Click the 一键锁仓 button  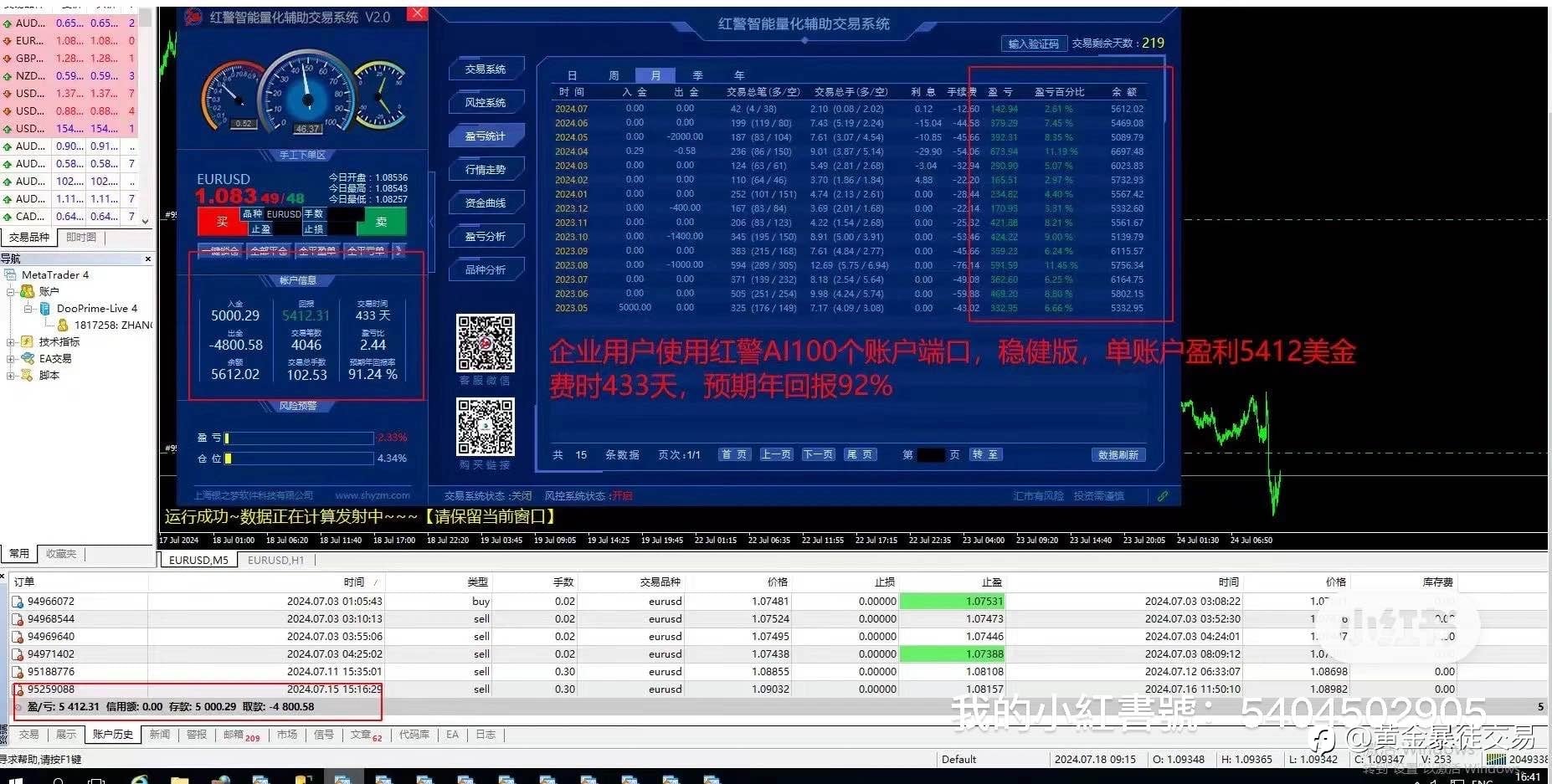pyautogui.click(x=222, y=251)
